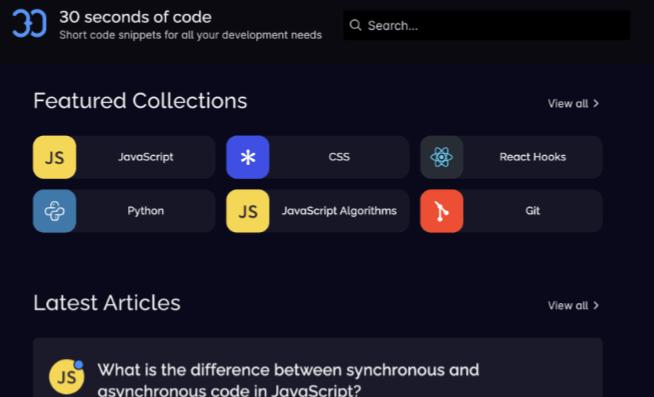Click the round JS icon on the article card
The width and height of the screenshot is (654, 397).
click(x=66, y=377)
